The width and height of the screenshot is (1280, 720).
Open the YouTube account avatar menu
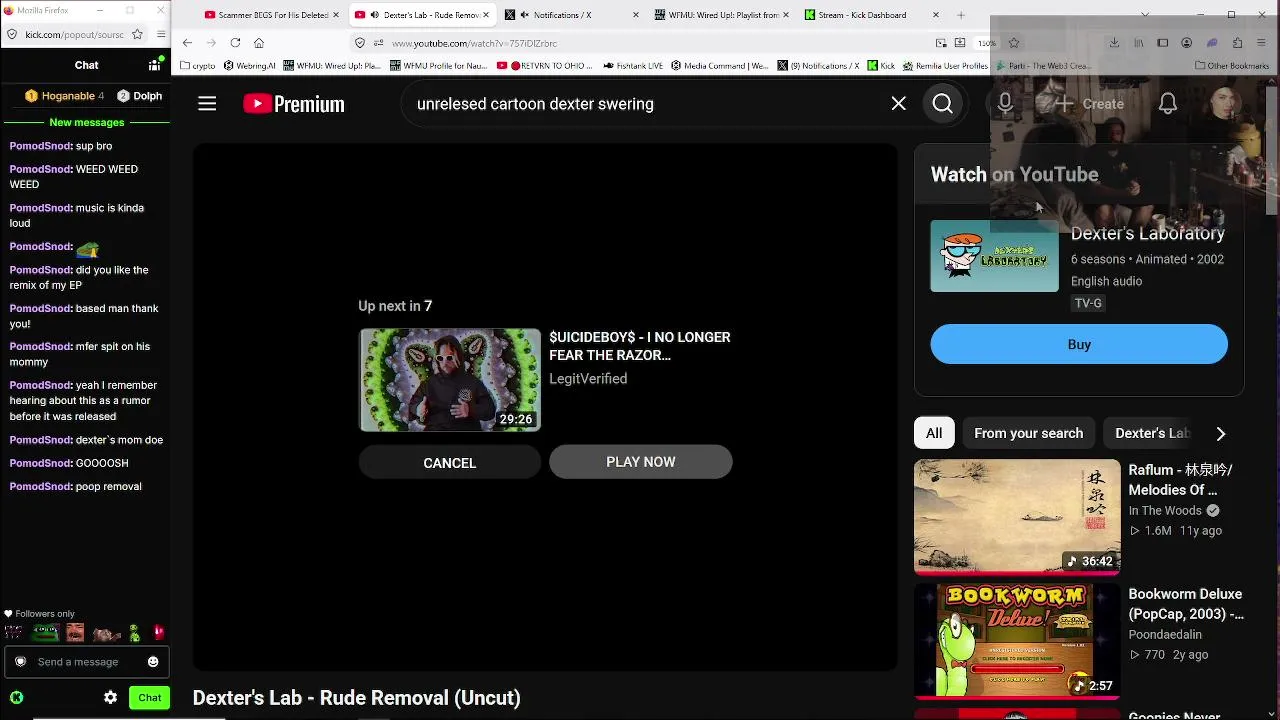click(x=1224, y=104)
